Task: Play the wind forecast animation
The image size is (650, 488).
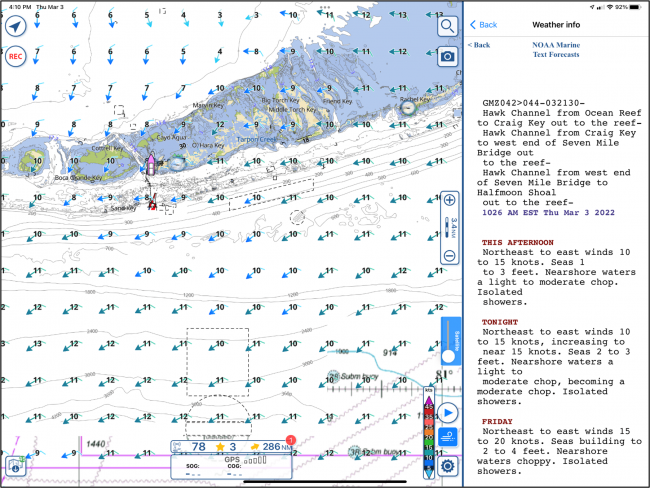Action: click(448, 412)
